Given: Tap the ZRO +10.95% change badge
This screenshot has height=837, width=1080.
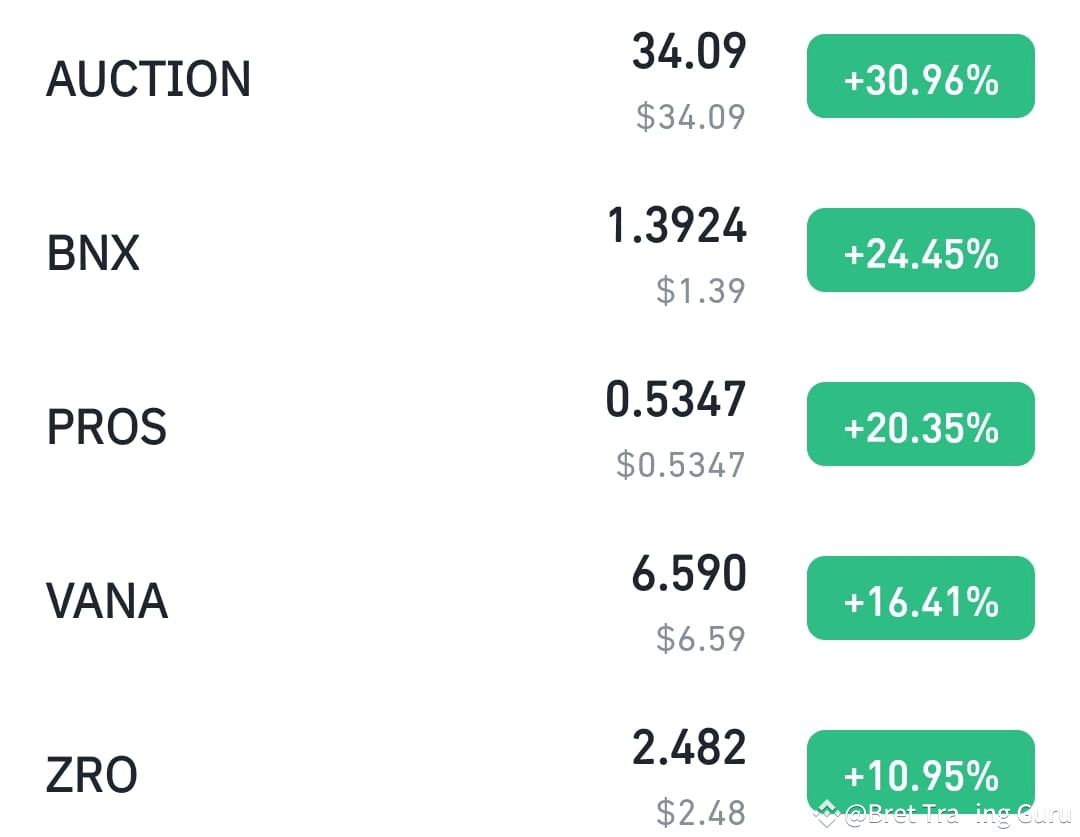Looking at the screenshot, I should pos(920,773).
